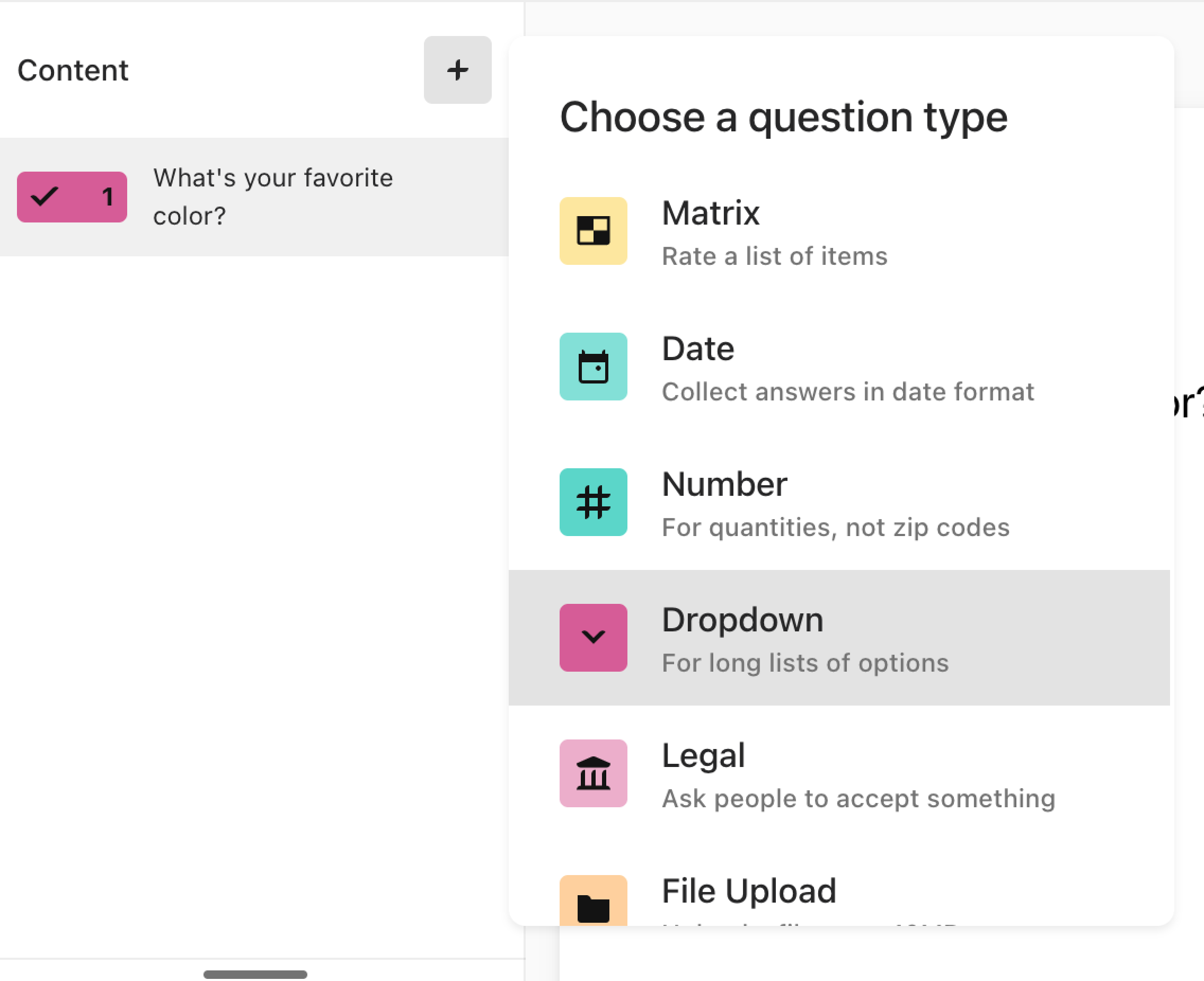Open question 1 'What's your favorite color?'
This screenshot has height=981, width=1204.
point(254,197)
